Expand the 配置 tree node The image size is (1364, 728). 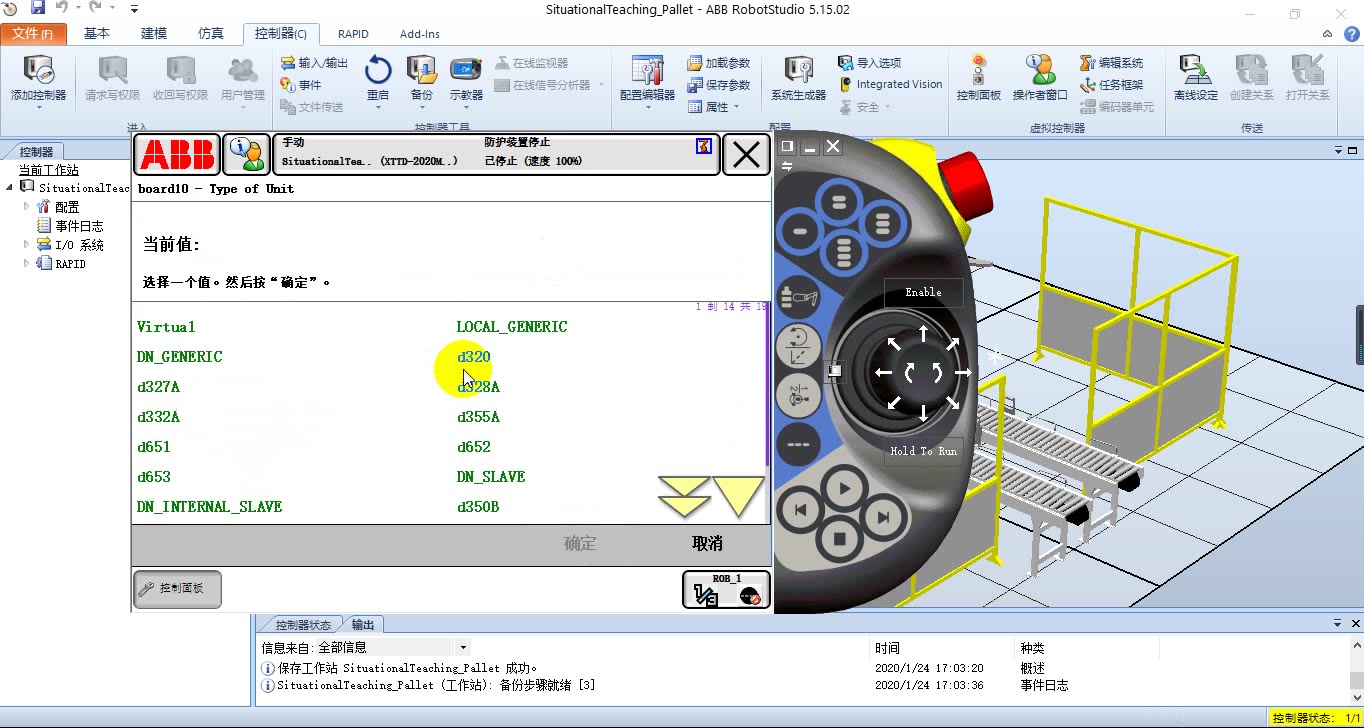pos(27,207)
